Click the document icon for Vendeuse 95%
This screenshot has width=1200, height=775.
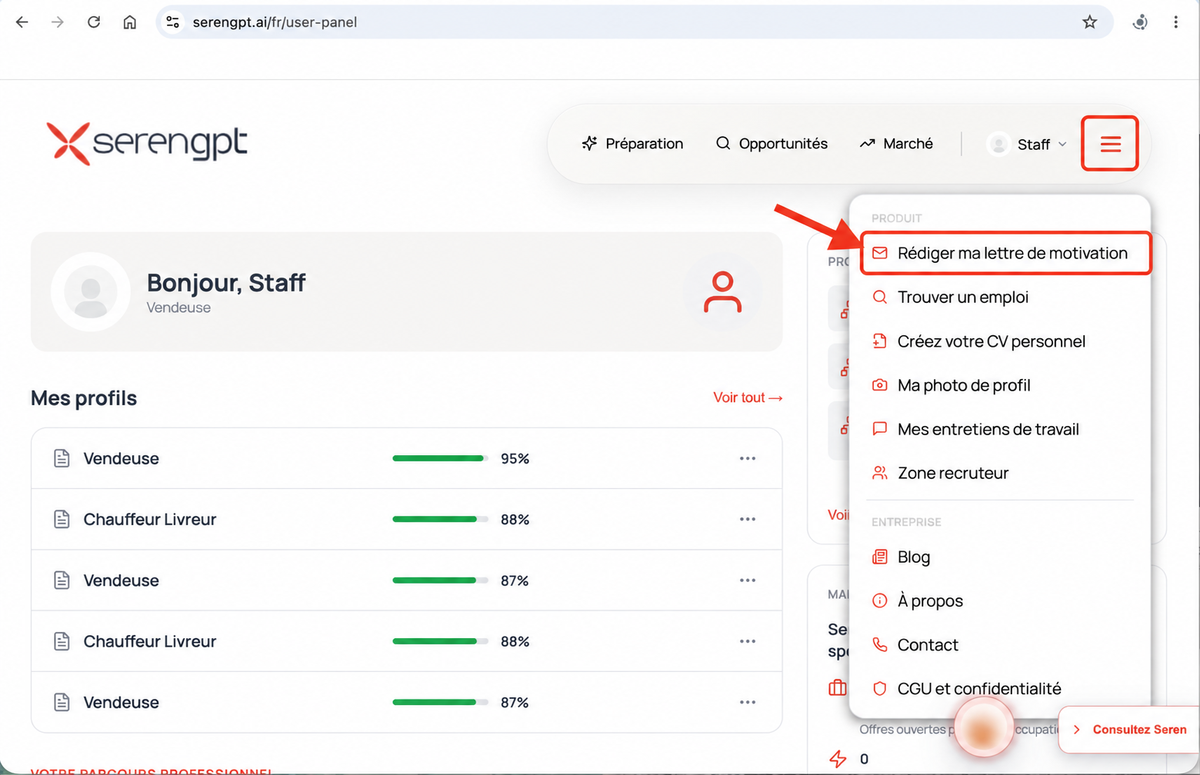click(62, 458)
